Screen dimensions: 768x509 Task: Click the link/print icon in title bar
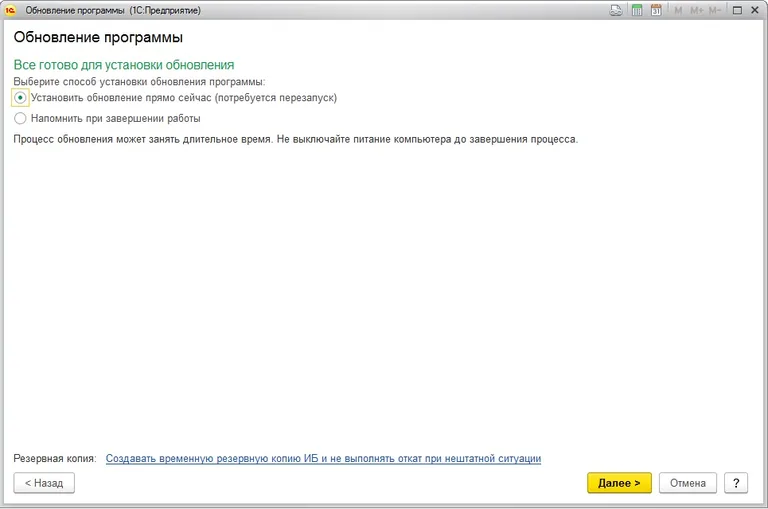point(616,10)
